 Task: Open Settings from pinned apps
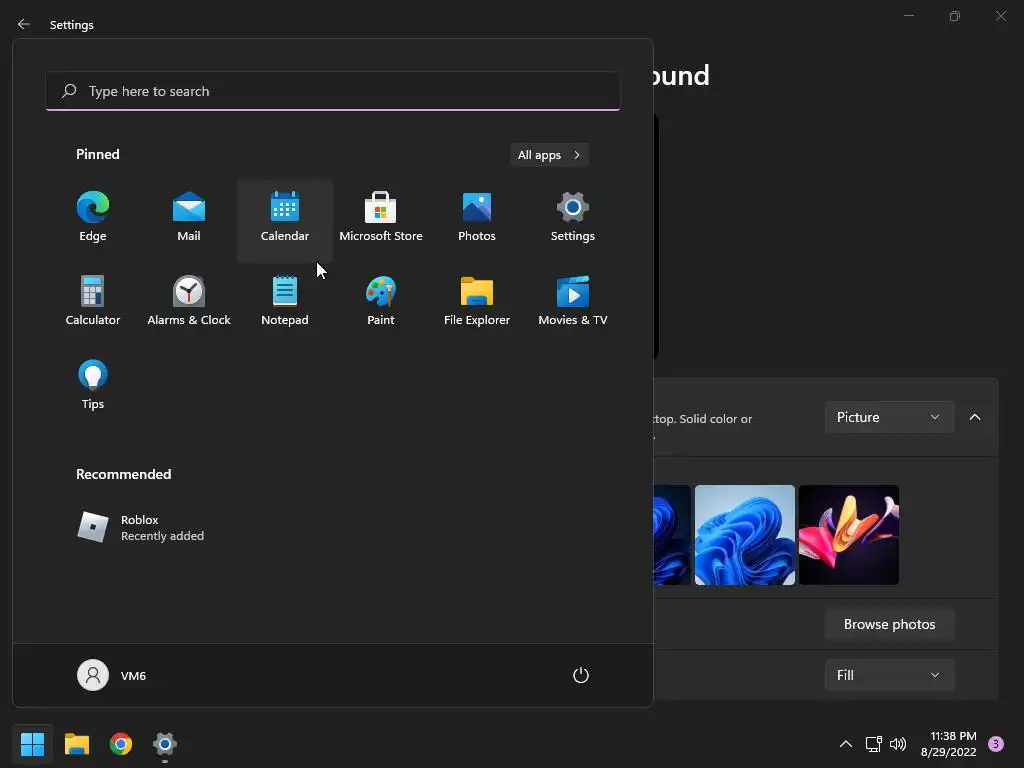(573, 217)
